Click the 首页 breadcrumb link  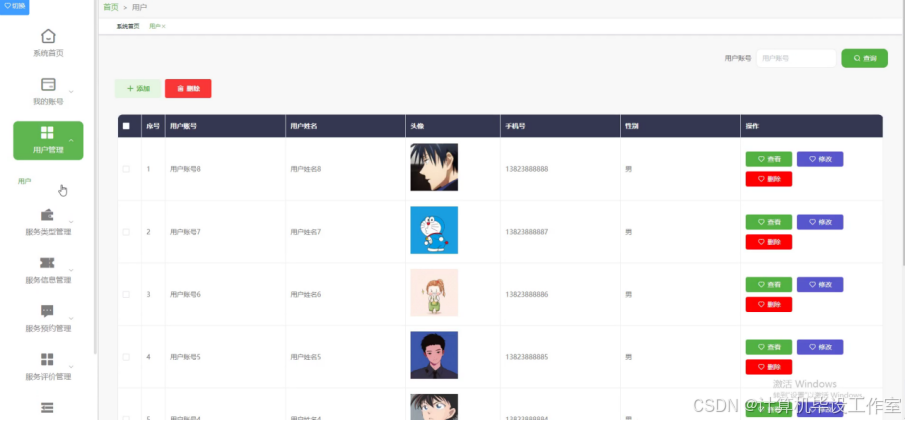pos(111,8)
